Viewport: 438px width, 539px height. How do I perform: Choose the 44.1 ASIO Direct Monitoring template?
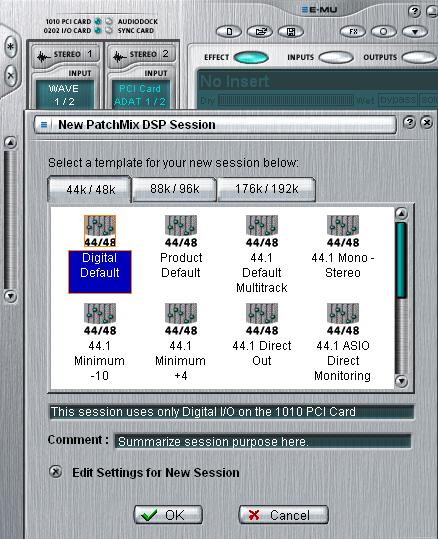pyautogui.click(x=343, y=342)
